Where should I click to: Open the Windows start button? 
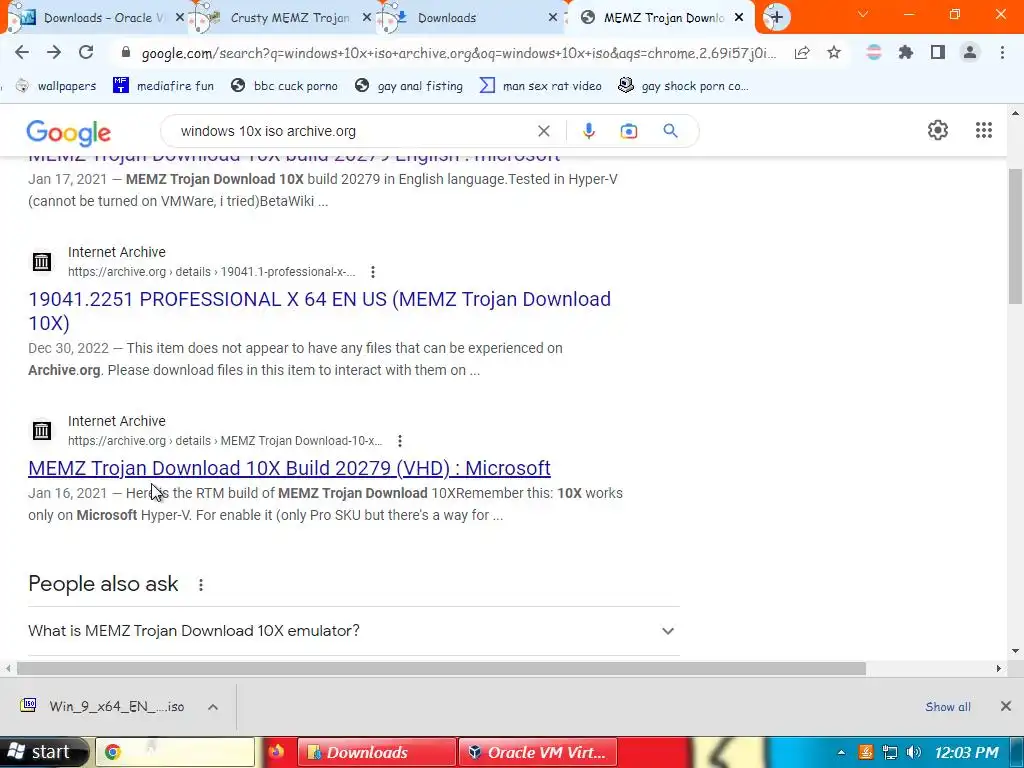point(44,752)
